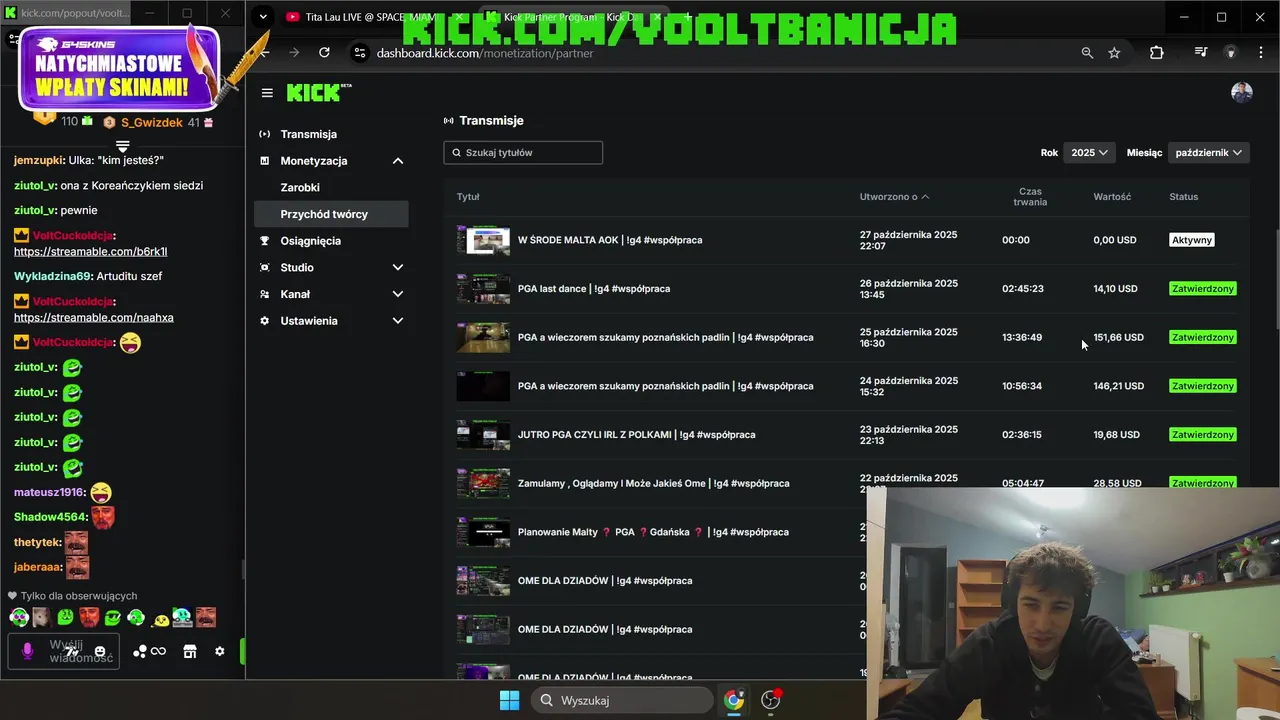Click Zatwierdzony badge for PGA last dance
This screenshot has width=1280, height=720.
point(1203,289)
